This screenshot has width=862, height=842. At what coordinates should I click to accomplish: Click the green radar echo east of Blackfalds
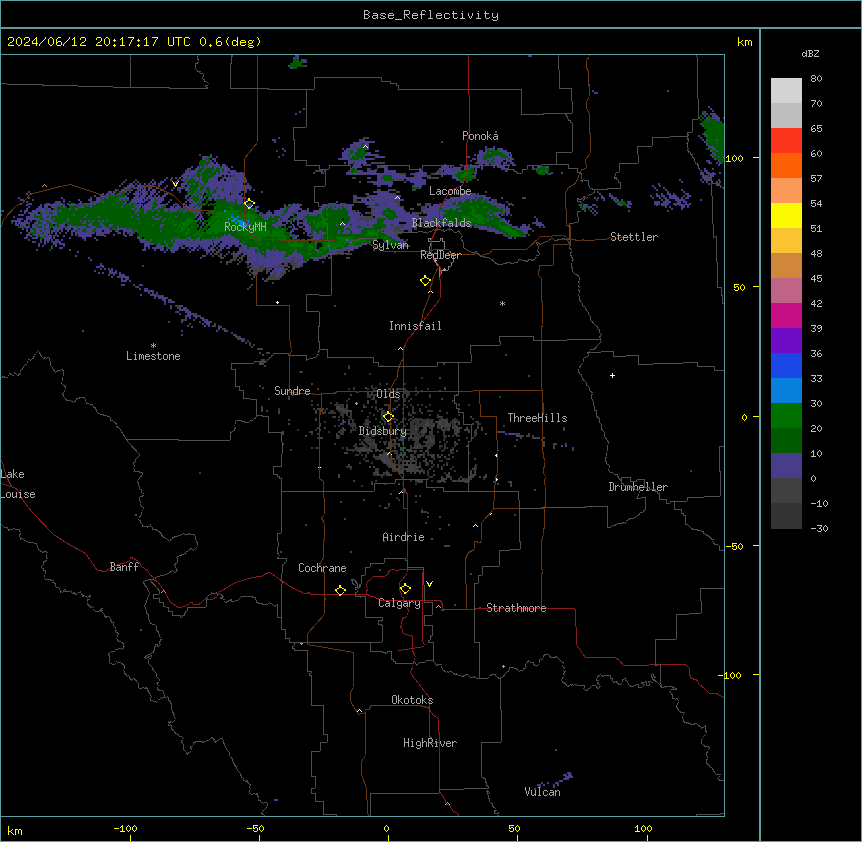484,216
